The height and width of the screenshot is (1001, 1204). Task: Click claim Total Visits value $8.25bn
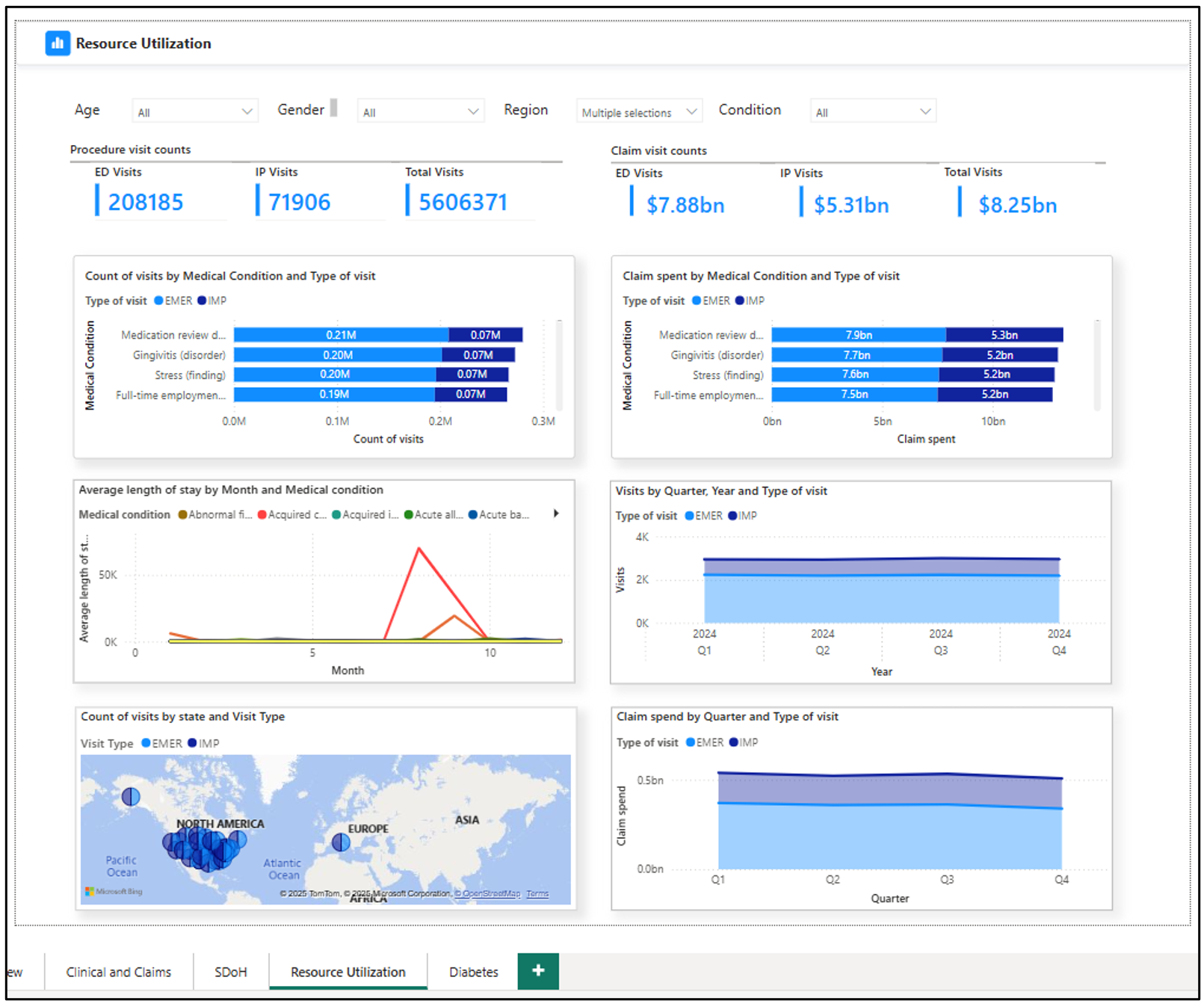pos(1018,205)
